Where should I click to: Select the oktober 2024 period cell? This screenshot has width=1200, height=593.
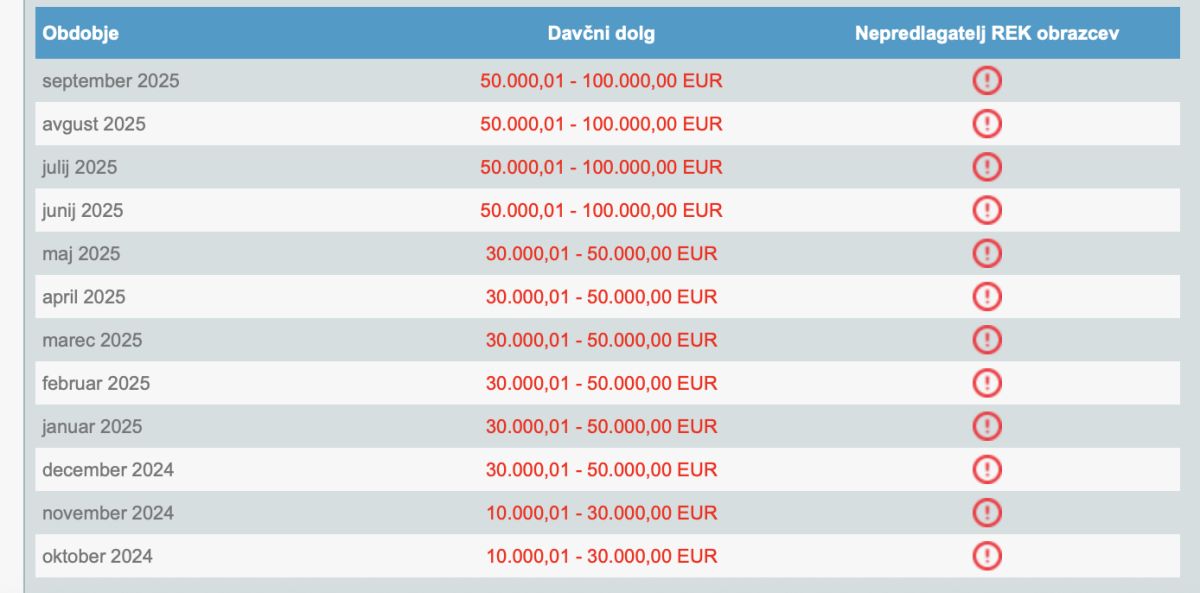[98, 556]
